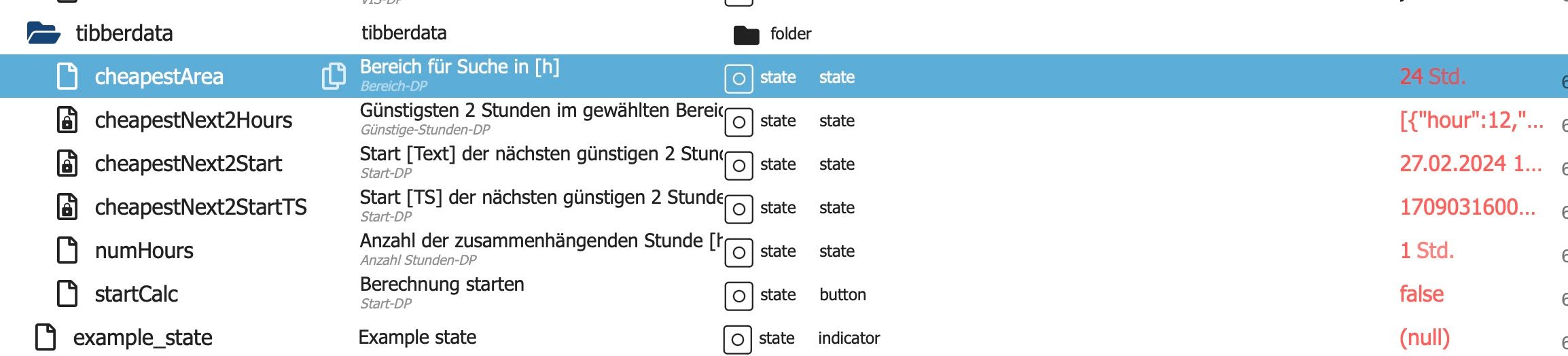
Task: Click the locked file icon for cheapestNext2StartTS
Action: pos(67,207)
